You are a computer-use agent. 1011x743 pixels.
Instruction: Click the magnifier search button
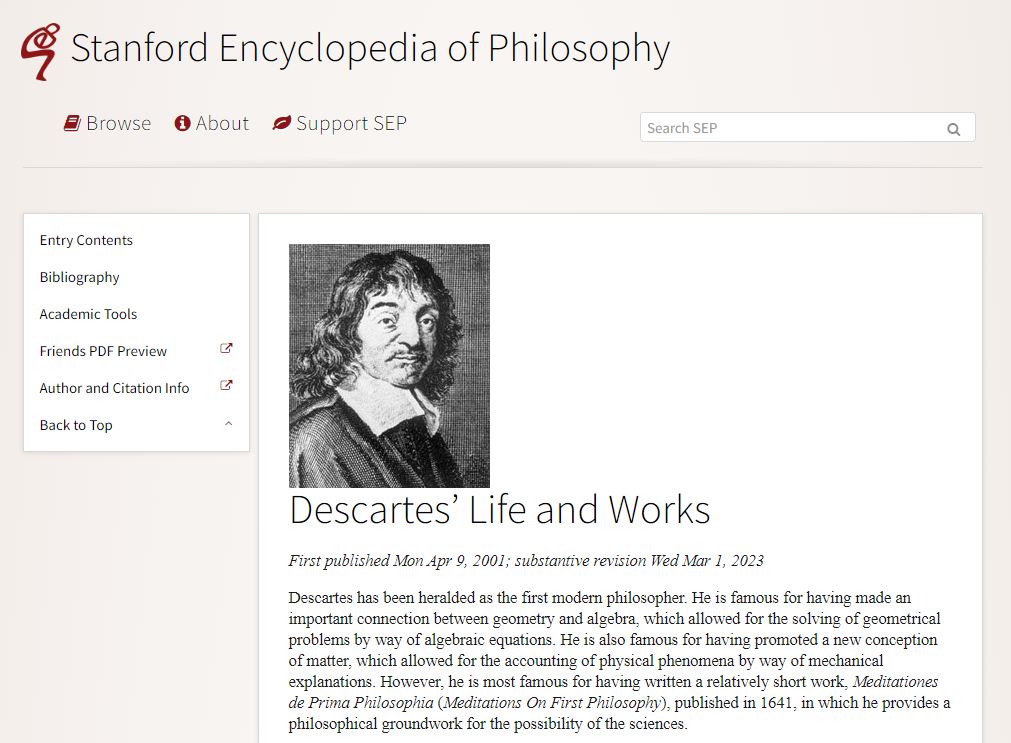click(954, 129)
